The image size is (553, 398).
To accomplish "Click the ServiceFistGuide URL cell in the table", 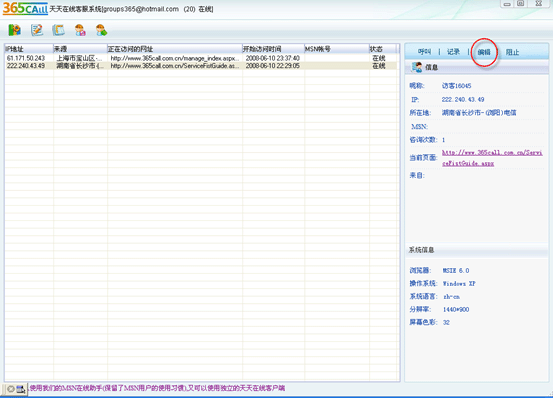I will (x=175, y=66).
